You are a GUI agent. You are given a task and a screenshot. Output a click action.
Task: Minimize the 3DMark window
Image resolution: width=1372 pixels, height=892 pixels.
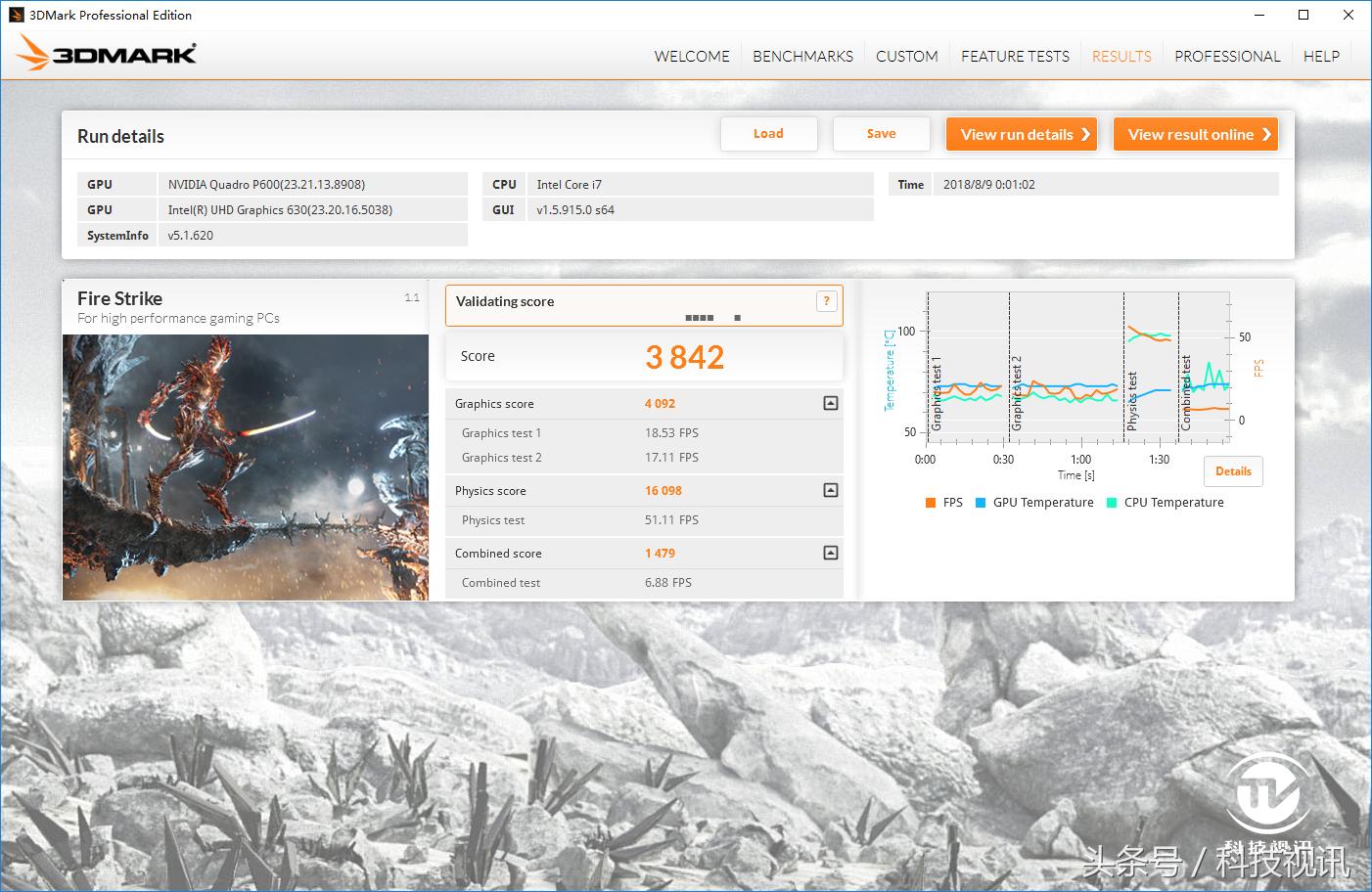tap(1259, 15)
